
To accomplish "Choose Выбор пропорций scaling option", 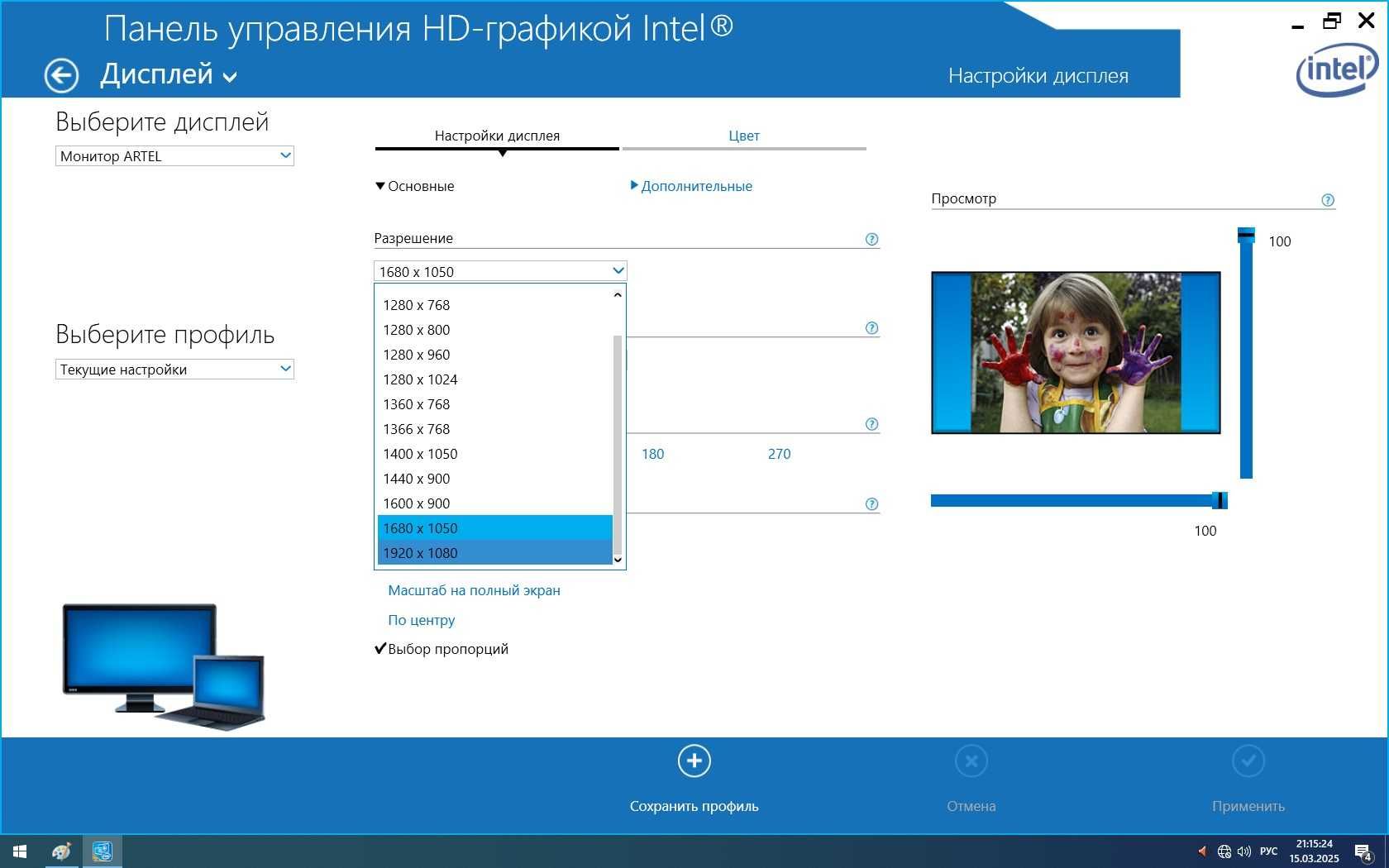I will [442, 649].
